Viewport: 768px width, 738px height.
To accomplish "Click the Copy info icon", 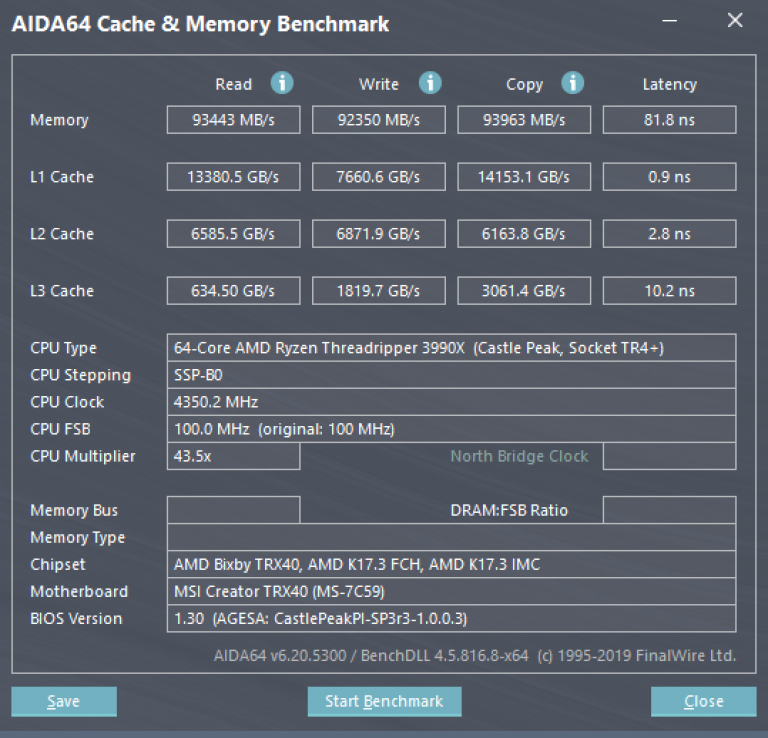I will coord(573,83).
